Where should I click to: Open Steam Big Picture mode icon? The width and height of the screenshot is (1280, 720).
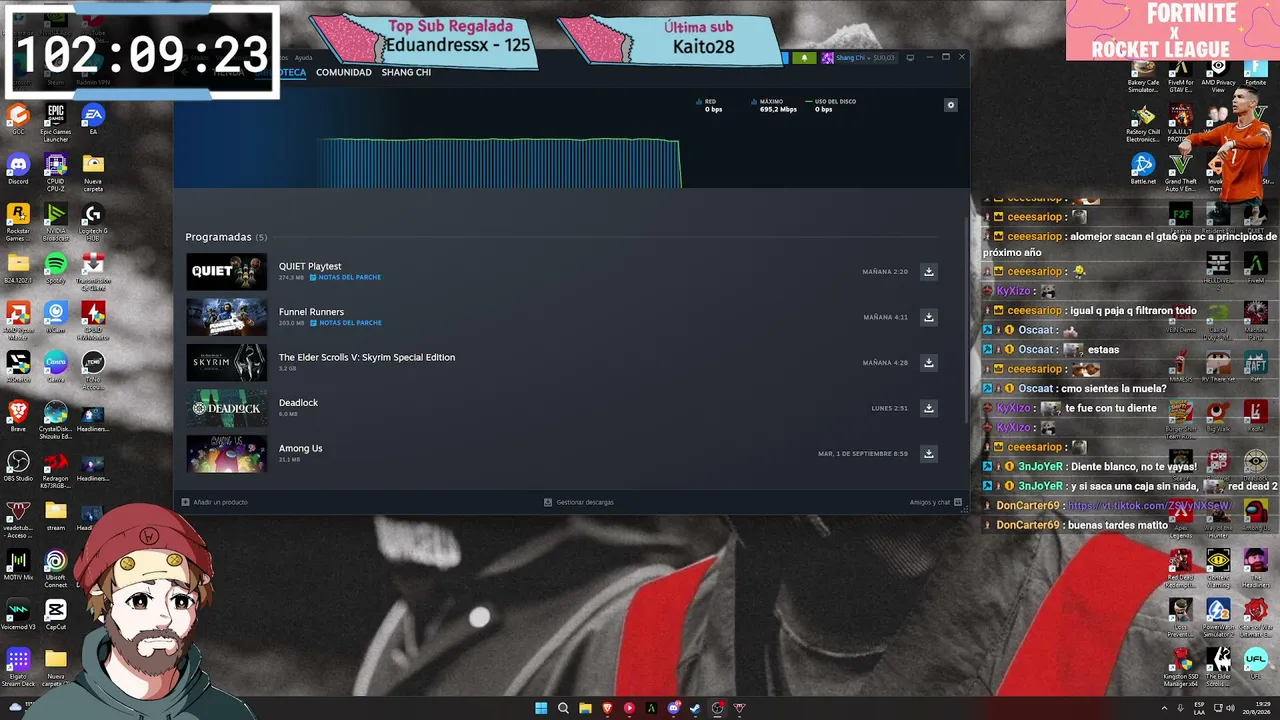910,58
